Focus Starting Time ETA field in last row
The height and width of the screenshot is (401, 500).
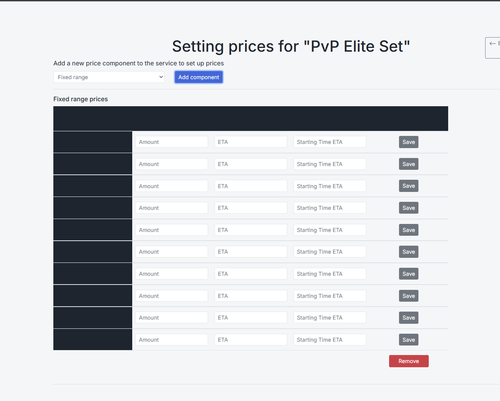330,340
